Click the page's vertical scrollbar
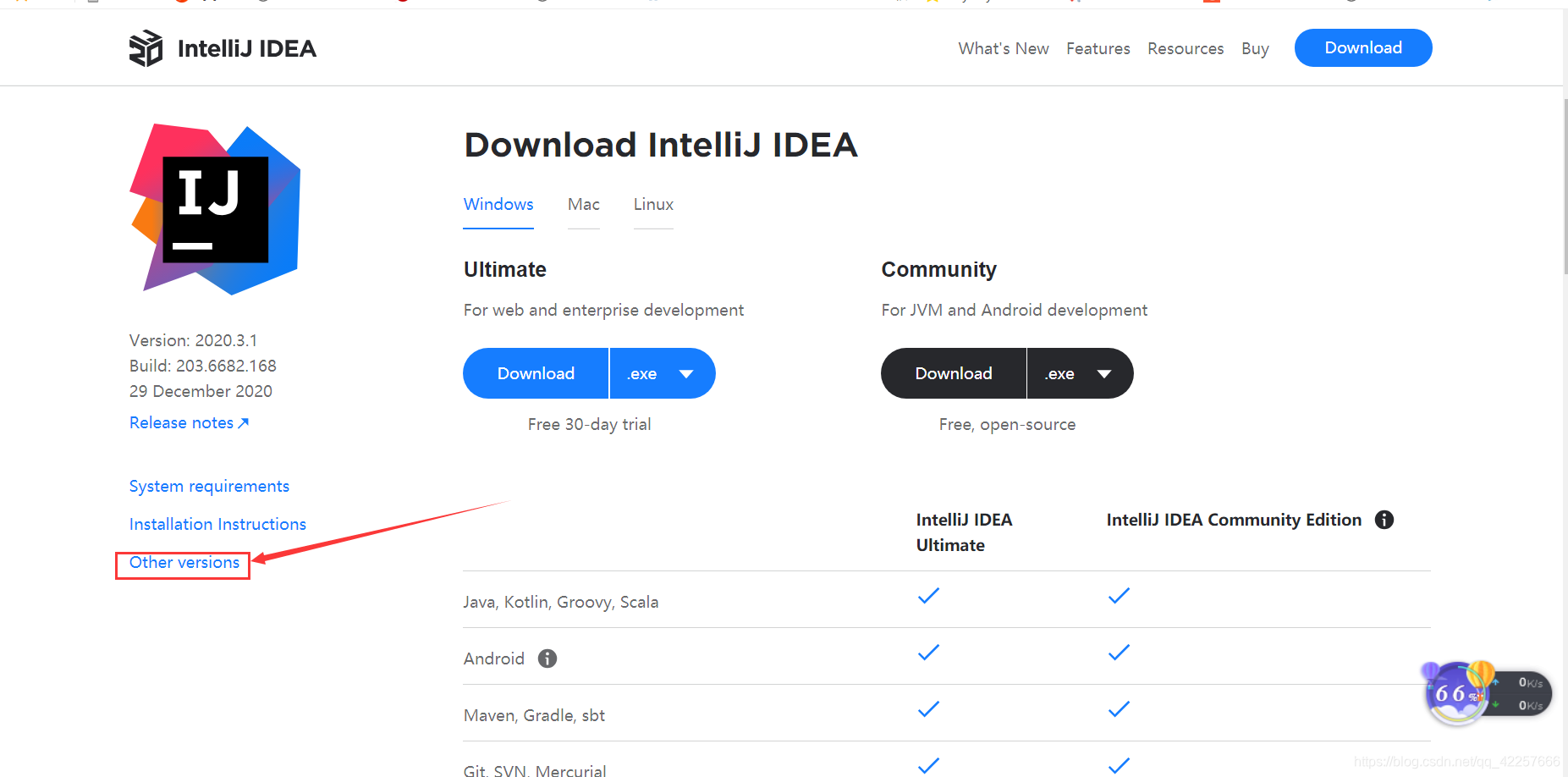1568x777 pixels. [x=1565, y=186]
